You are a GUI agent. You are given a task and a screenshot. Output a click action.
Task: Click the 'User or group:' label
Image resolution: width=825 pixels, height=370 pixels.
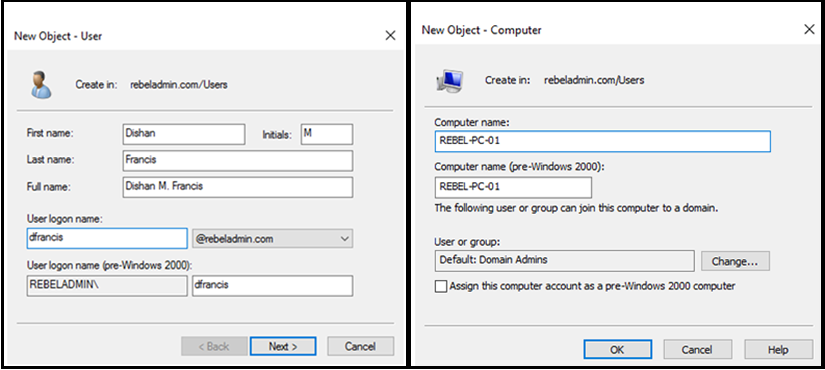(x=467, y=242)
